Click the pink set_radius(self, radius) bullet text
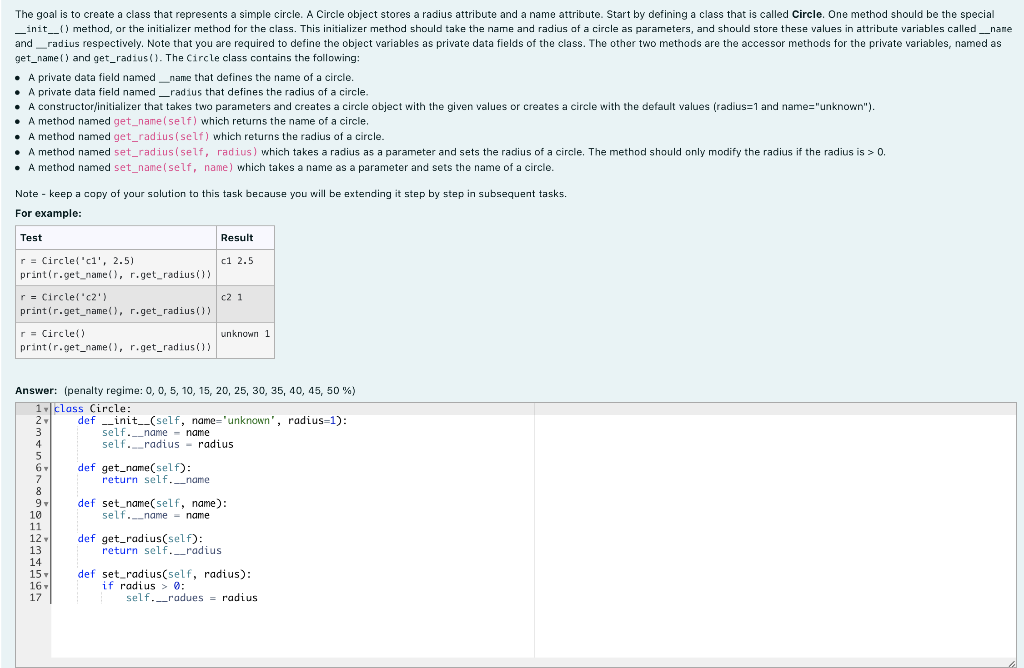Viewport: 1024px width, 668px height. (185, 152)
